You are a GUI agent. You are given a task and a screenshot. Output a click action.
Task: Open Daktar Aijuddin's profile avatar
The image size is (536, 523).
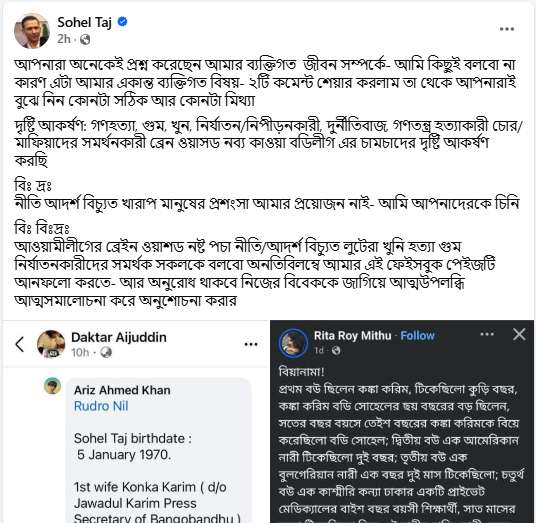(x=51, y=344)
